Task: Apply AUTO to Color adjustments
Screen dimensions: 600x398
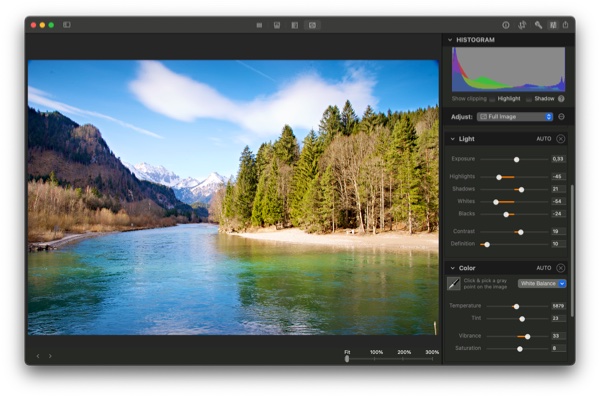Action: [544, 268]
